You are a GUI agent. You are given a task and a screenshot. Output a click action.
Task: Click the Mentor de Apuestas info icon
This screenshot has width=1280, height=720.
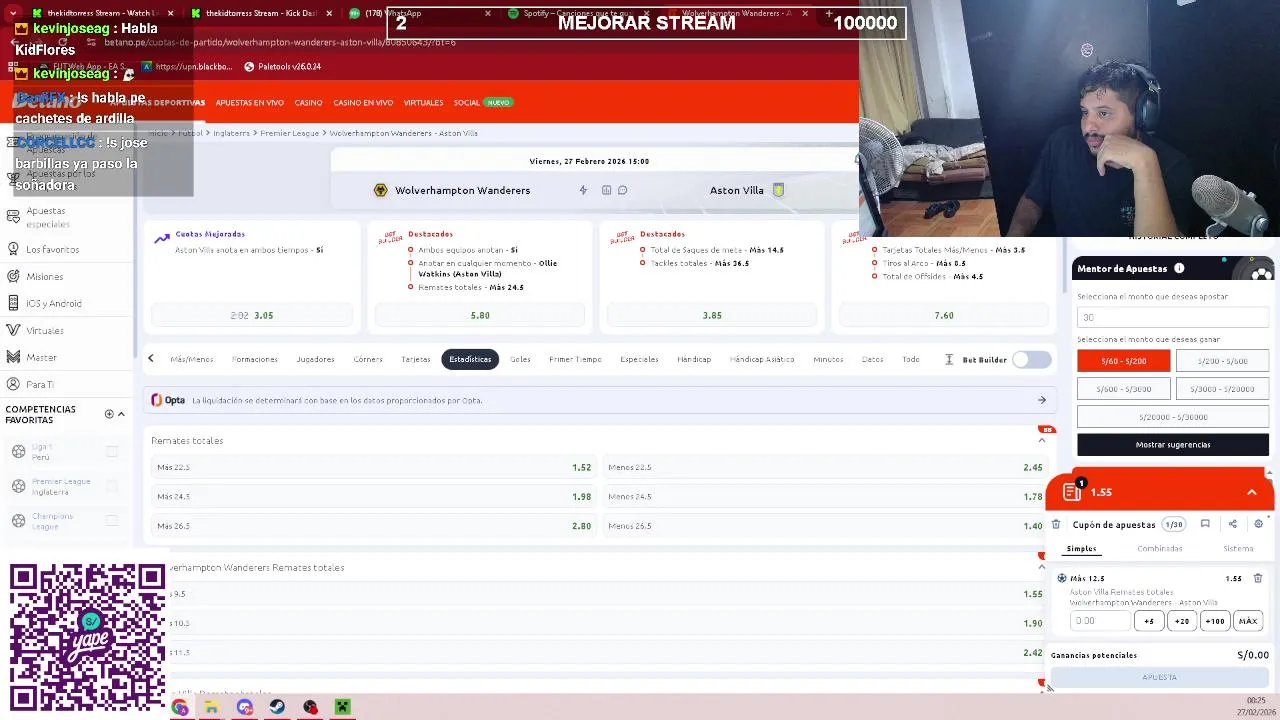point(1179,268)
